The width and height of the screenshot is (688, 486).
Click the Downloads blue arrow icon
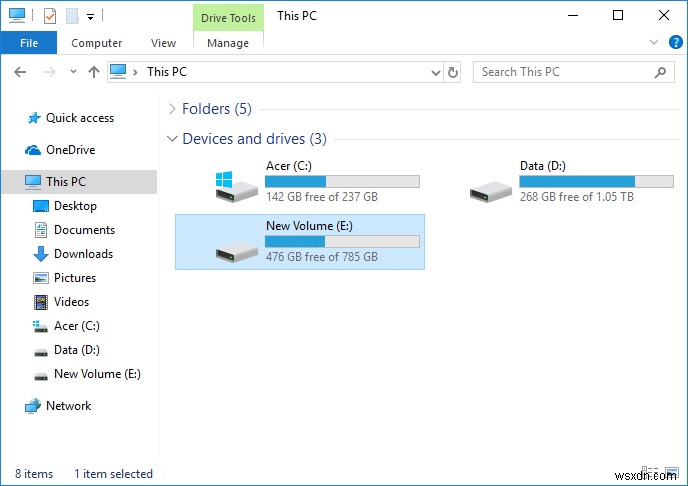click(x=41, y=254)
